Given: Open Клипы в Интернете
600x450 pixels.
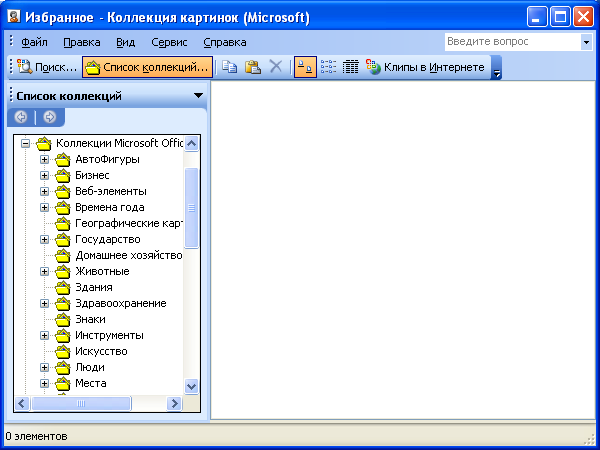Looking at the screenshot, I should point(425,67).
